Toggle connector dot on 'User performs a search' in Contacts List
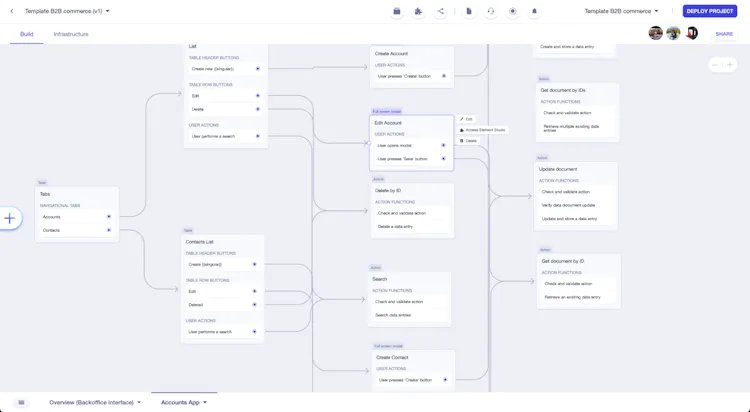This screenshot has height=412, width=750. point(254,332)
